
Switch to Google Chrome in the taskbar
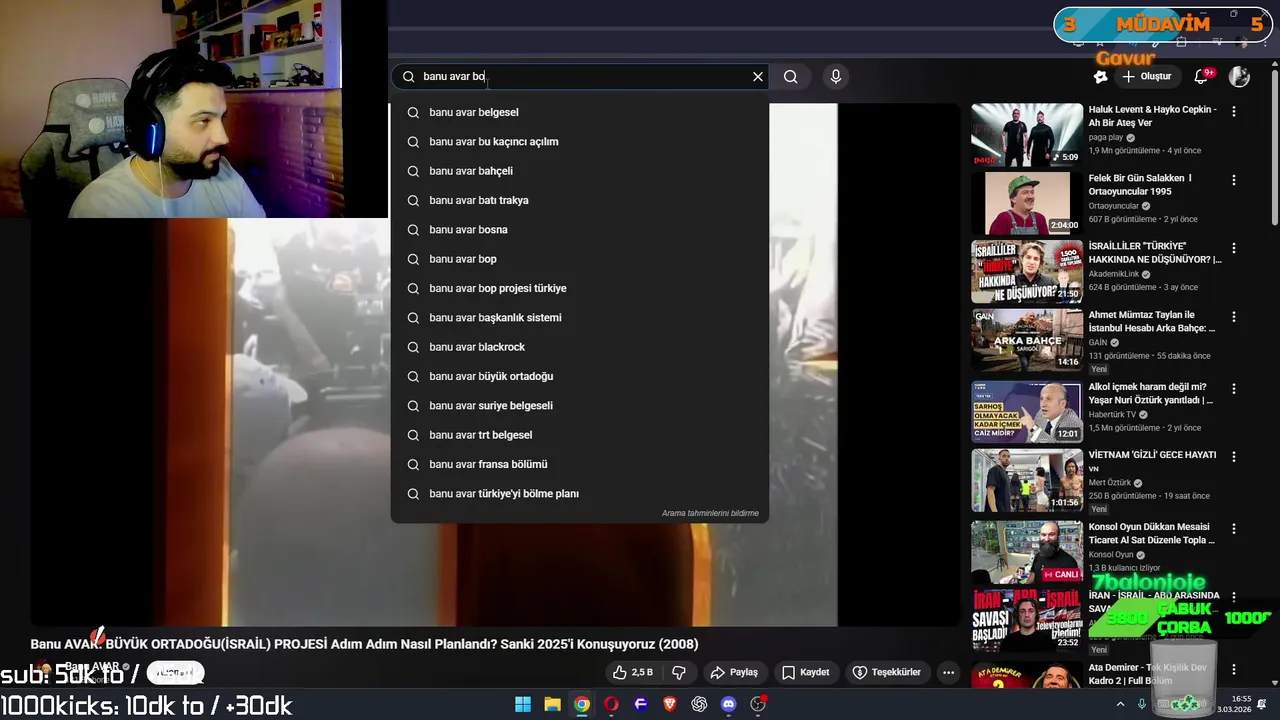point(581,704)
